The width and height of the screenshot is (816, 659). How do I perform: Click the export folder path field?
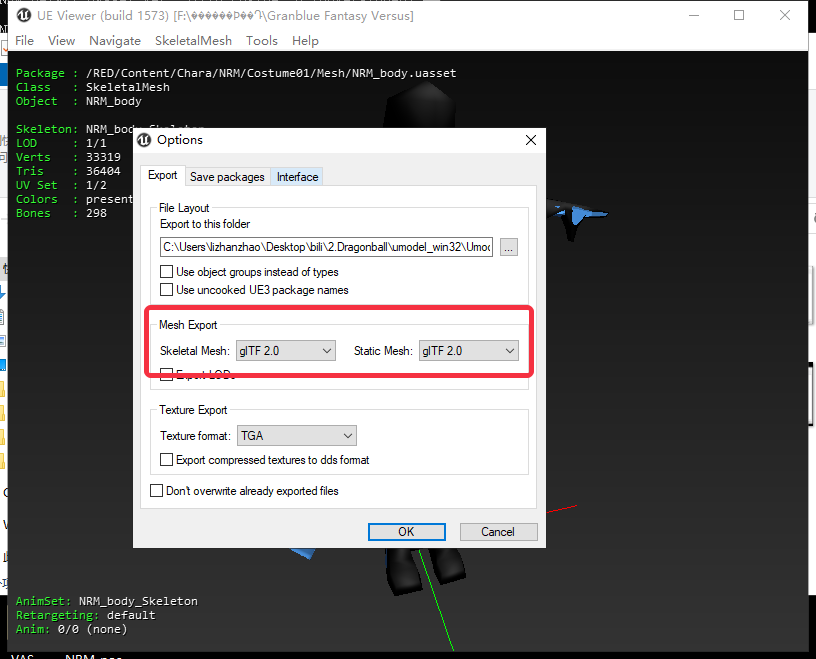326,247
